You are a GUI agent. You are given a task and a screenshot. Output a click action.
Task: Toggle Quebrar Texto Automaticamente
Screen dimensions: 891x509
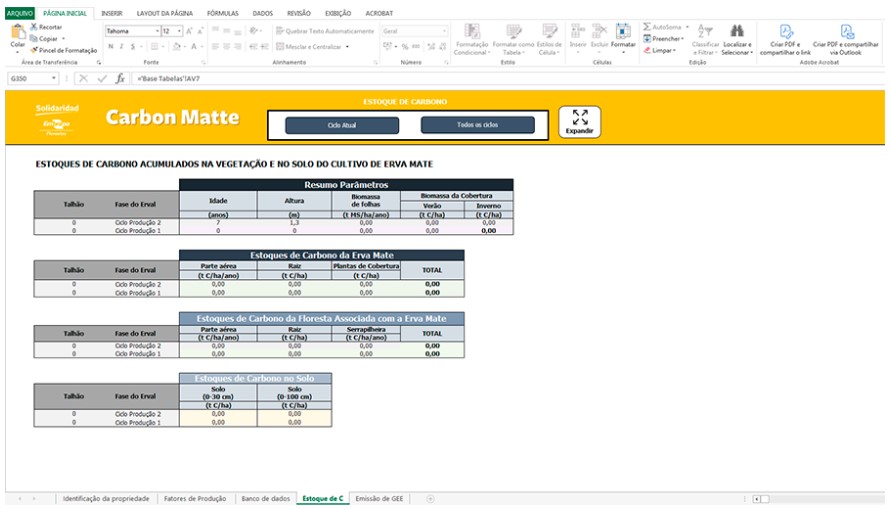(x=325, y=31)
